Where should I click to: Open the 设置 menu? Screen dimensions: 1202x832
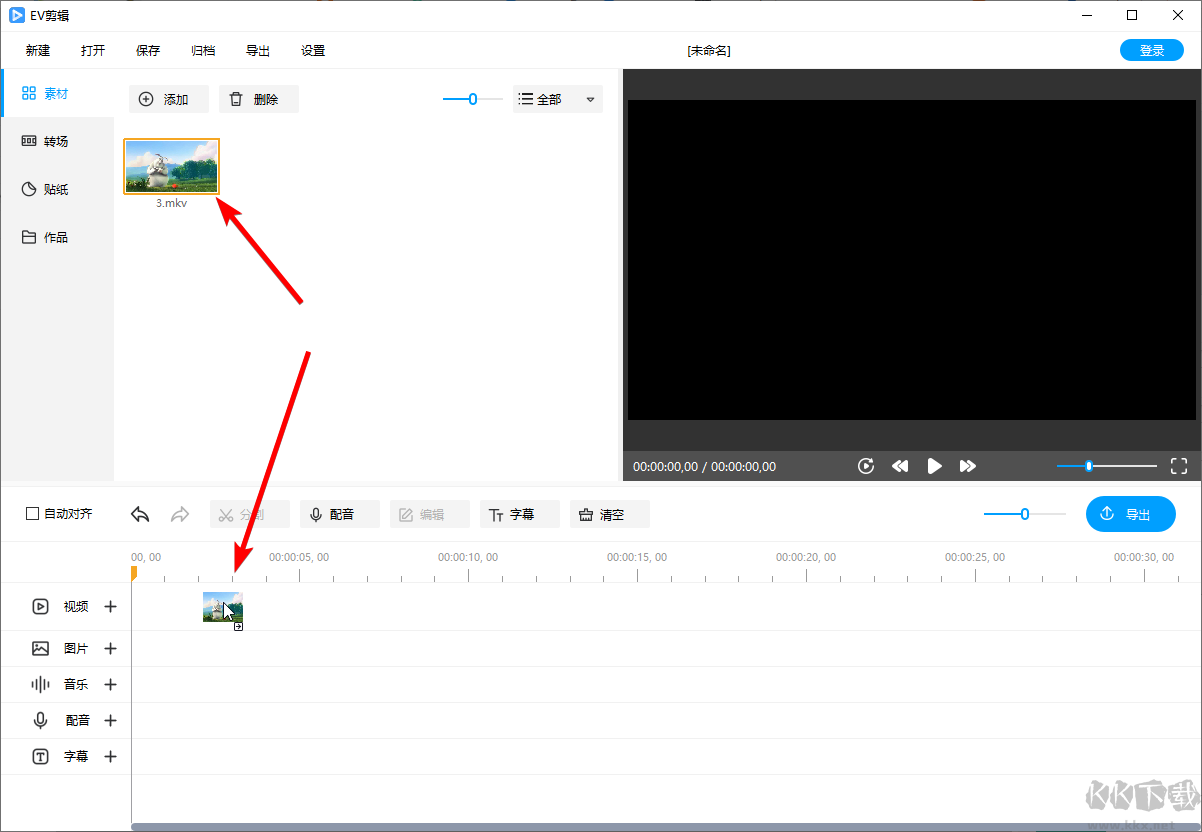point(313,50)
